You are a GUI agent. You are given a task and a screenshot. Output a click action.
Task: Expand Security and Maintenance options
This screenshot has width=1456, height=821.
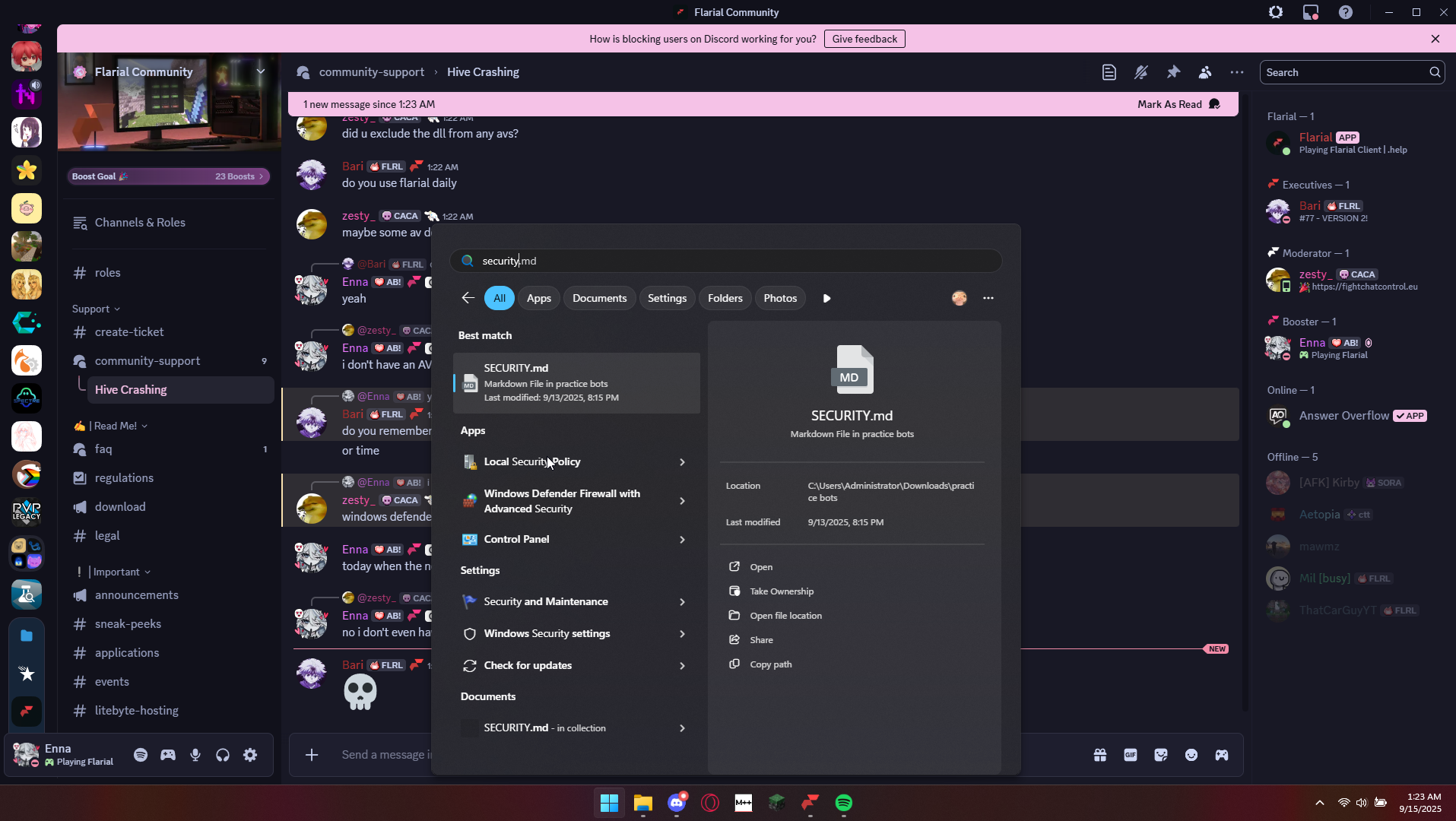pyautogui.click(x=682, y=602)
